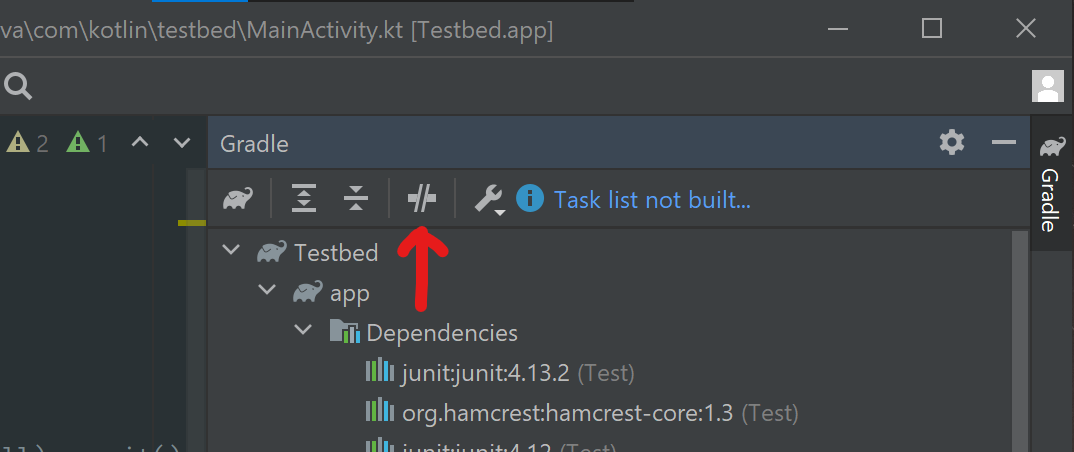Click the yellow warnings indicator
Image resolution: width=1074 pixels, height=452 pixels.
[x=27, y=143]
